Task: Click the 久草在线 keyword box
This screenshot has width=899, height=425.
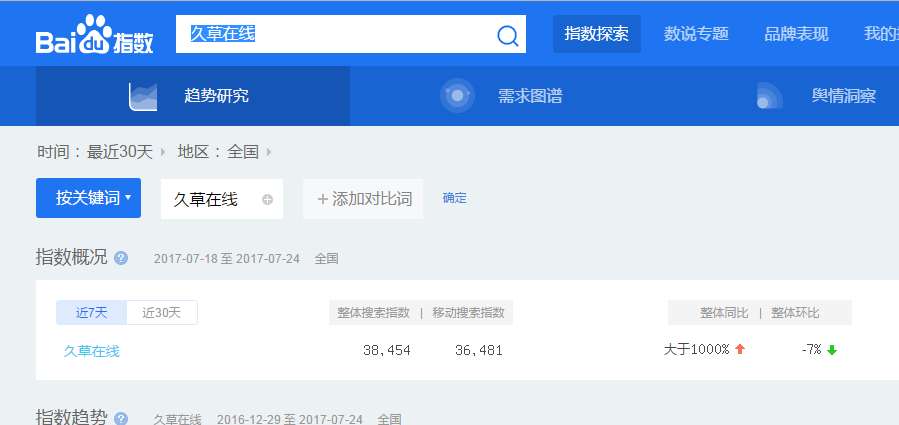Action: (222, 199)
